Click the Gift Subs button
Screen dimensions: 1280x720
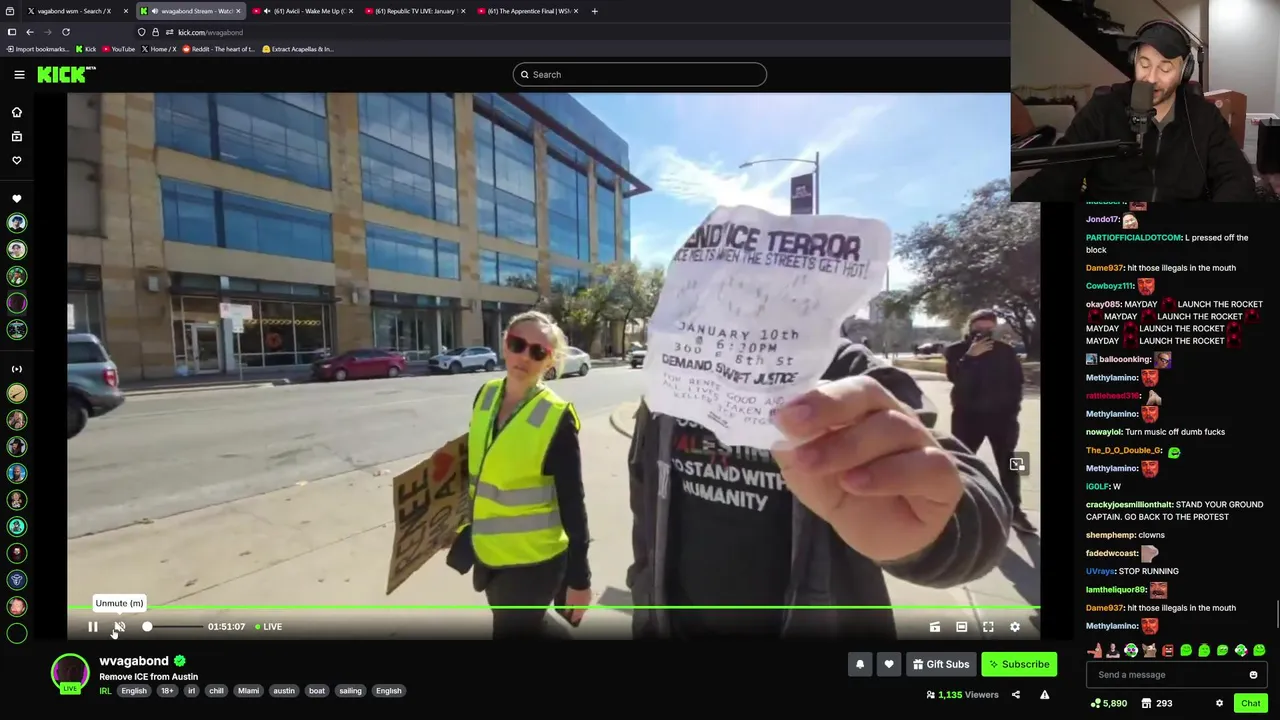941,664
